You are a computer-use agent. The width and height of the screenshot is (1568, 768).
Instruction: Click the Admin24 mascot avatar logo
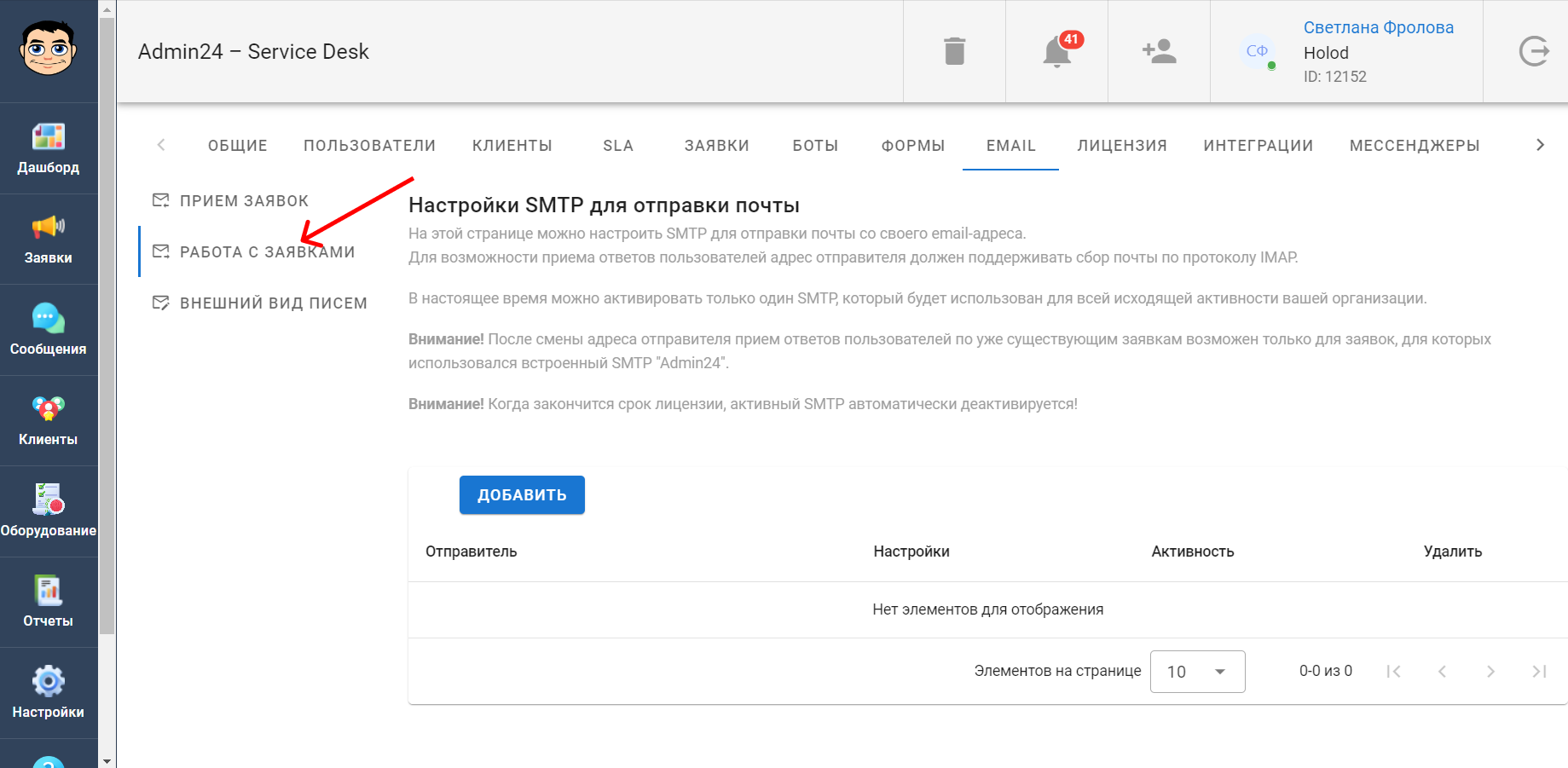pos(49,49)
